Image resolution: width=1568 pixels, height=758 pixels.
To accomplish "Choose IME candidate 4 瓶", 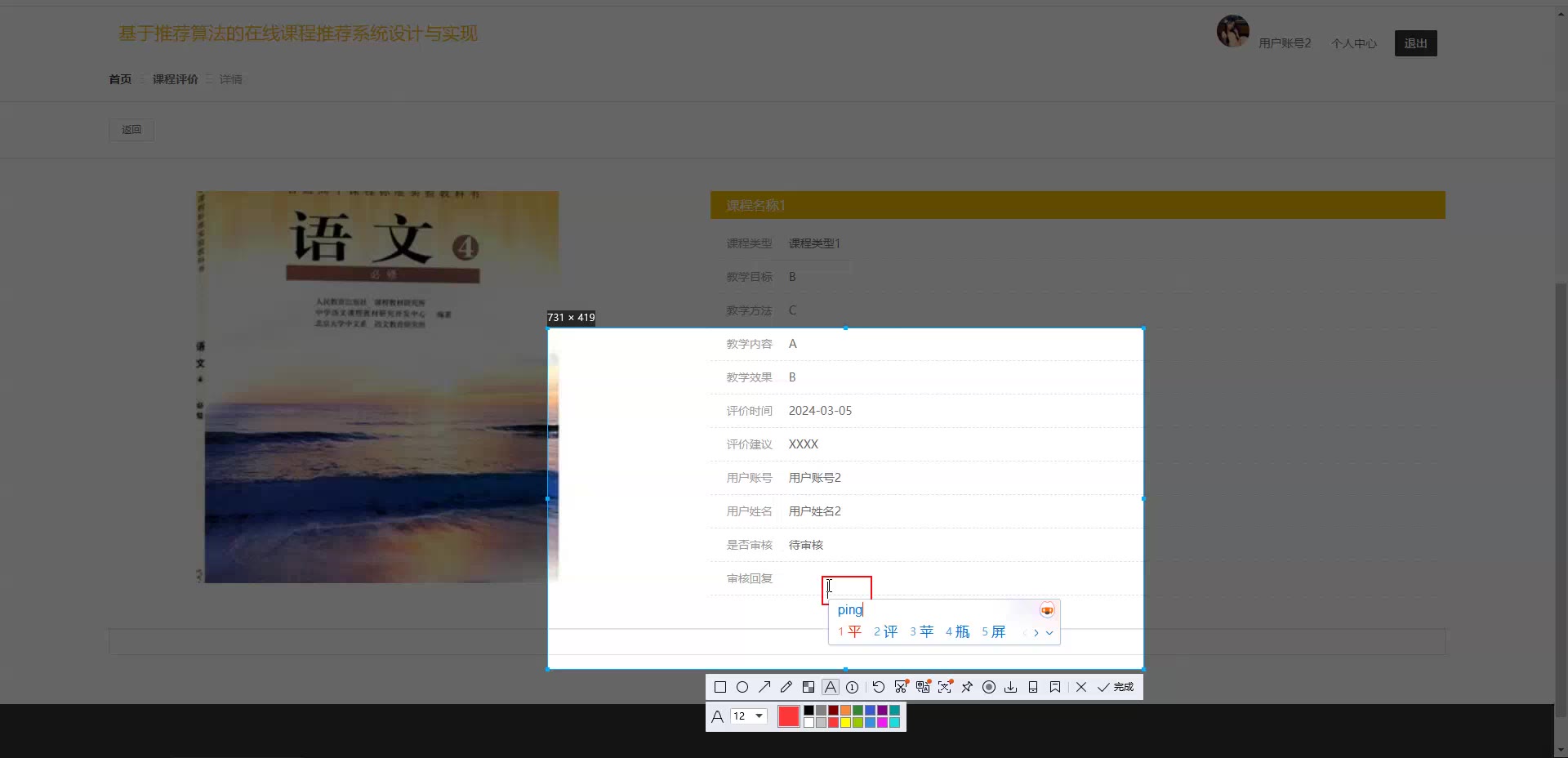I will [957, 631].
